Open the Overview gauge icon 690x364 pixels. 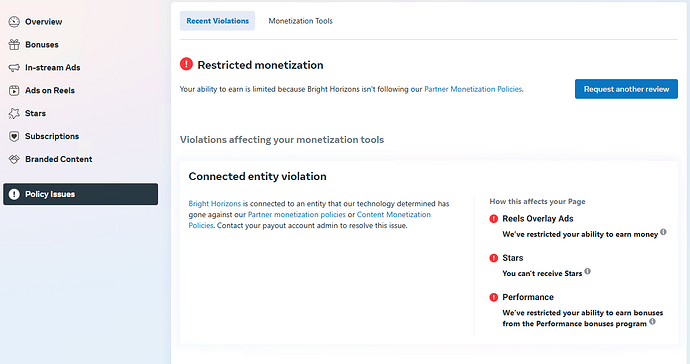click(14, 22)
